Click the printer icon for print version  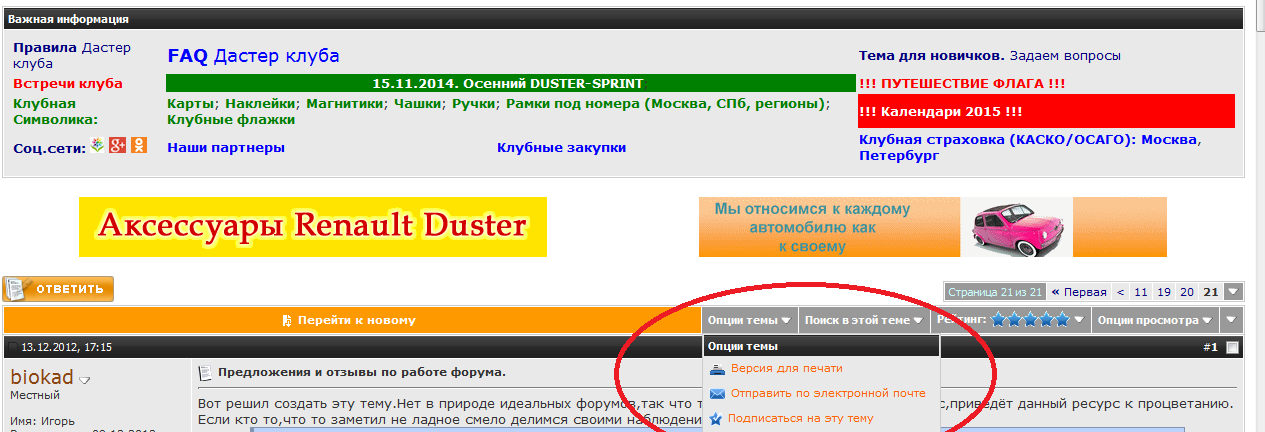tap(717, 368)
